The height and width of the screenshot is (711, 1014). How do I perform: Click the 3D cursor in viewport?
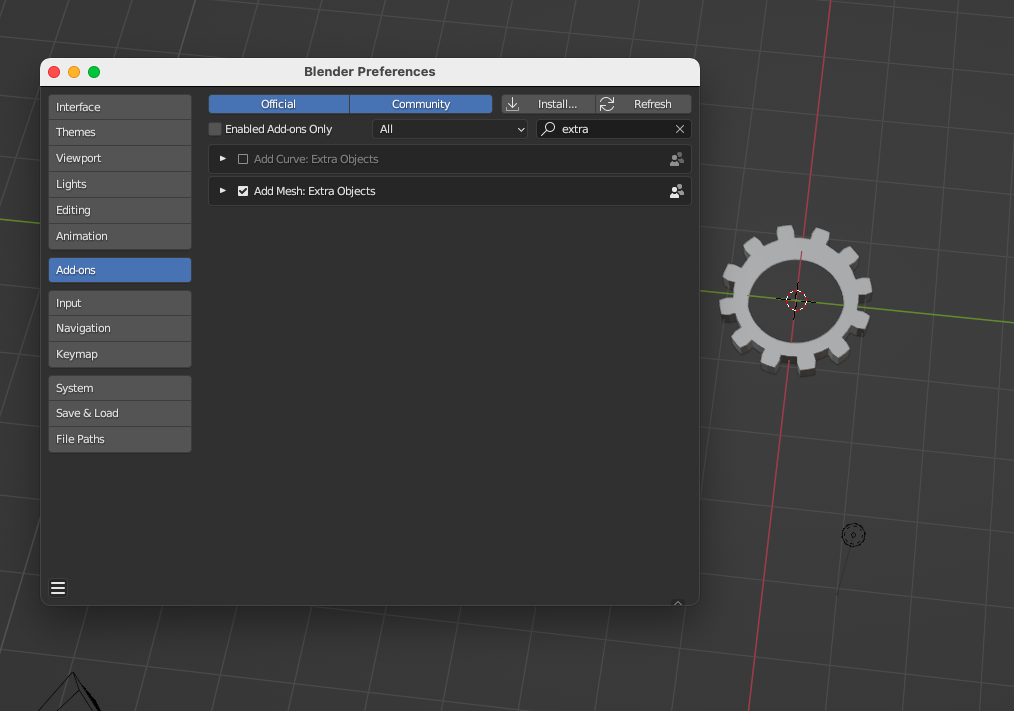pyautogui.click(x=796, y=300)
